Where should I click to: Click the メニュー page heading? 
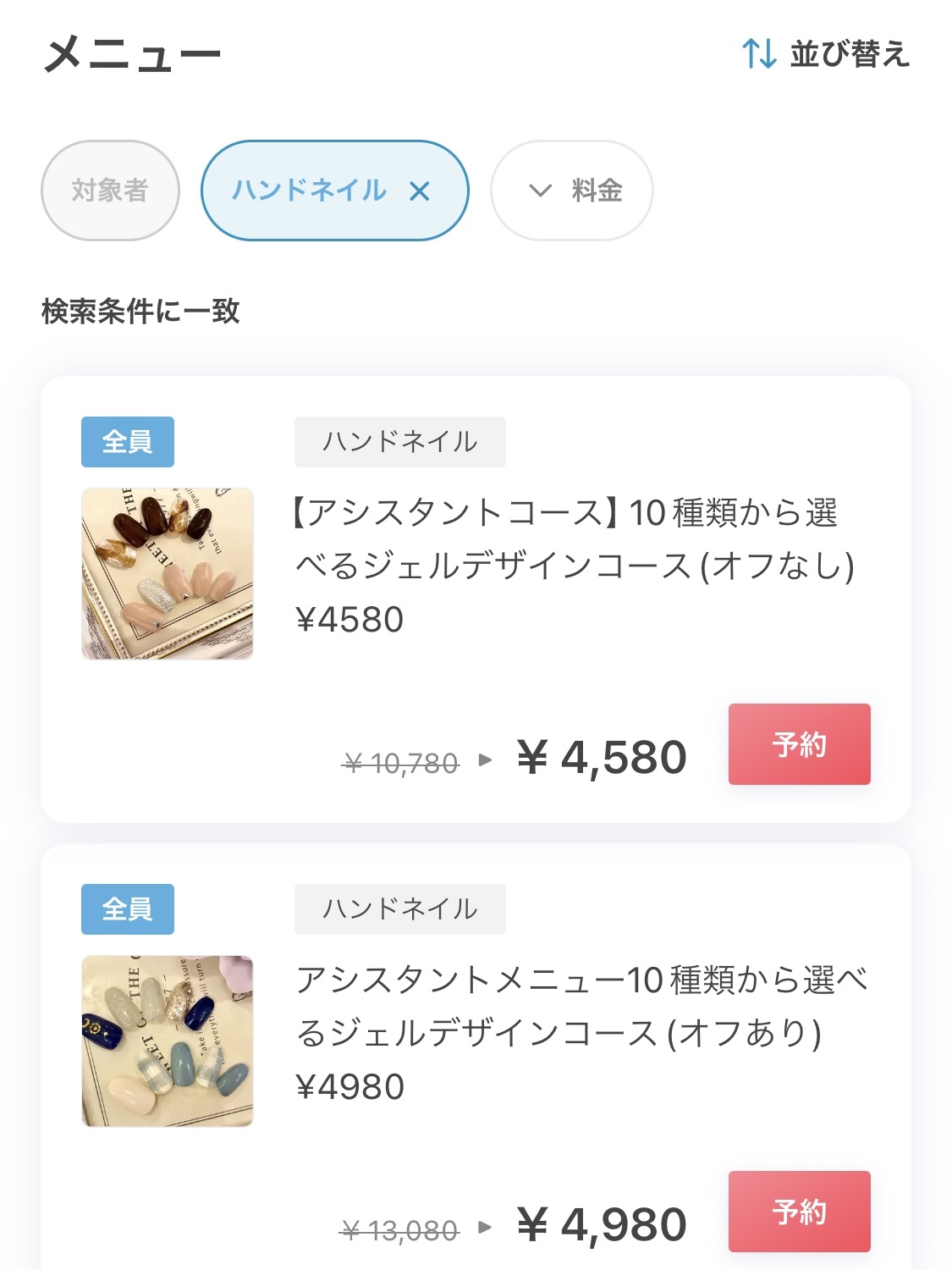pos(132,55)
